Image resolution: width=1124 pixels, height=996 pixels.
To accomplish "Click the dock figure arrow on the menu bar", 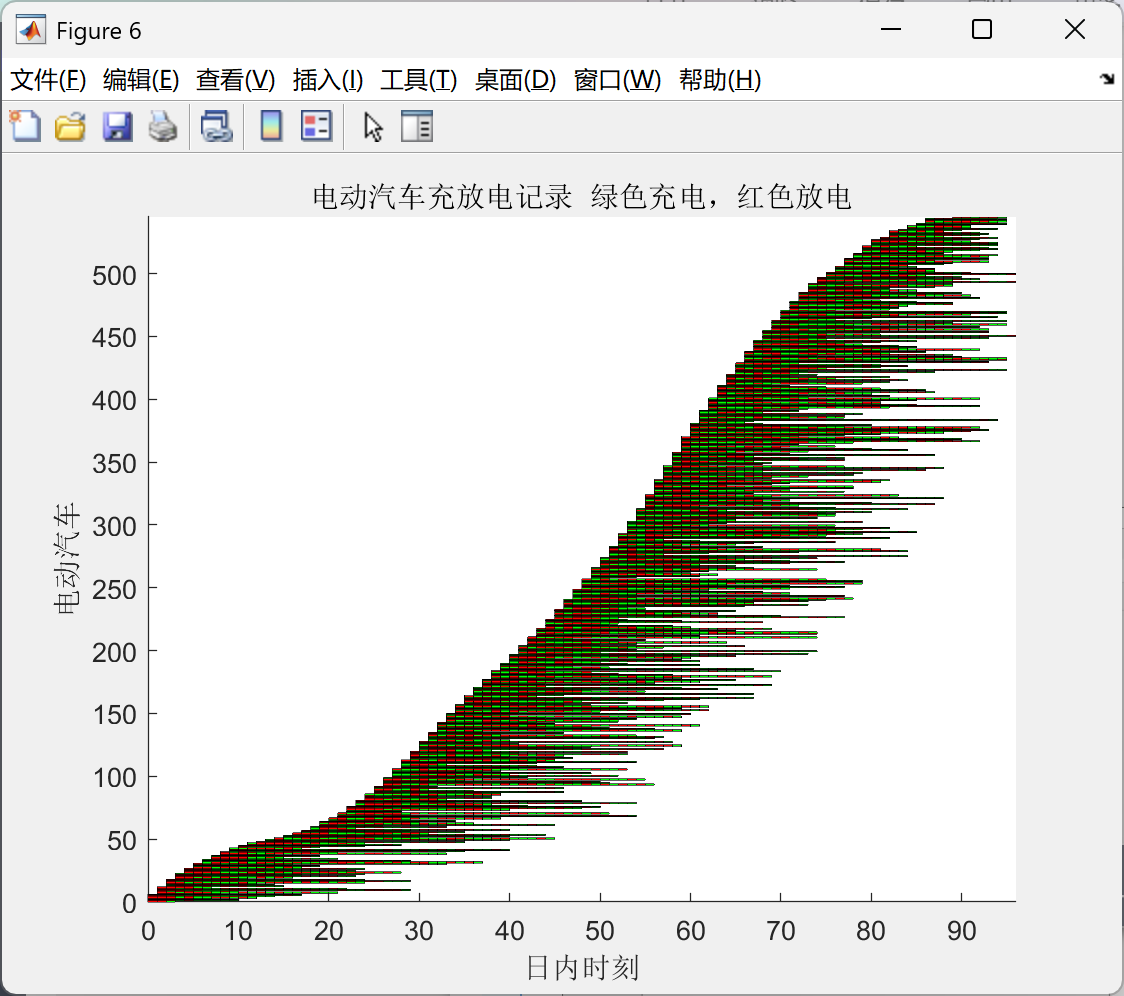I will [x=1107, y=79].
